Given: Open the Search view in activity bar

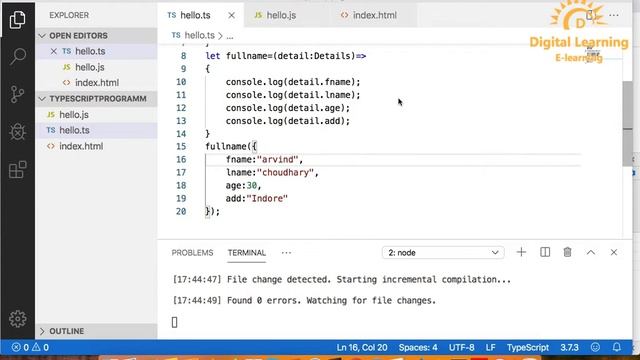Looking at the screenshot, I should coord(18,56).
